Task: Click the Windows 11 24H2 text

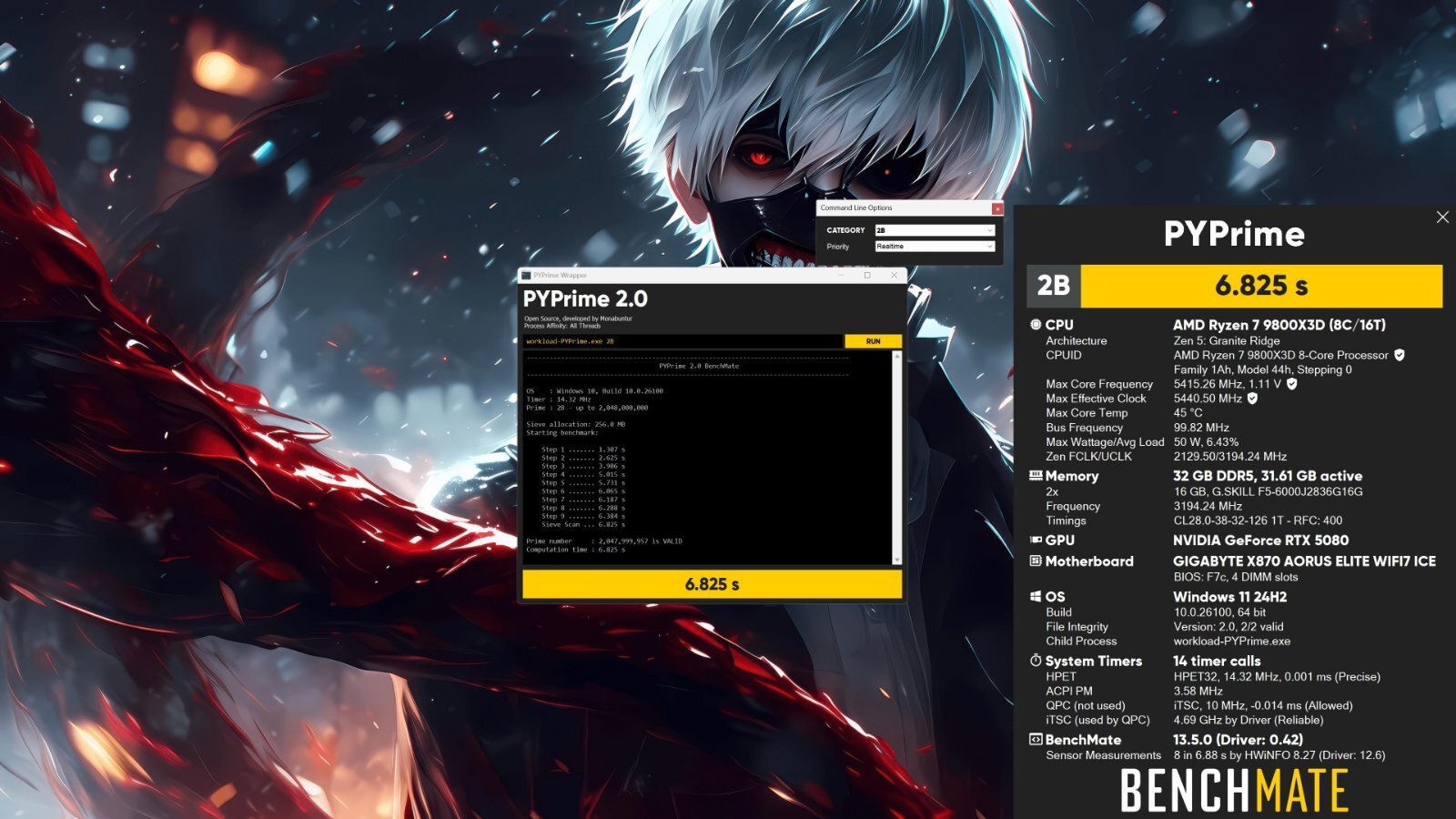Action: tap(1230, 597)
